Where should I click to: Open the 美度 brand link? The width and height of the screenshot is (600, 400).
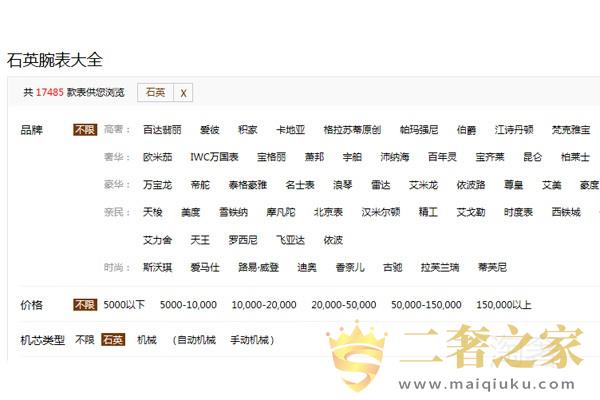191,212
